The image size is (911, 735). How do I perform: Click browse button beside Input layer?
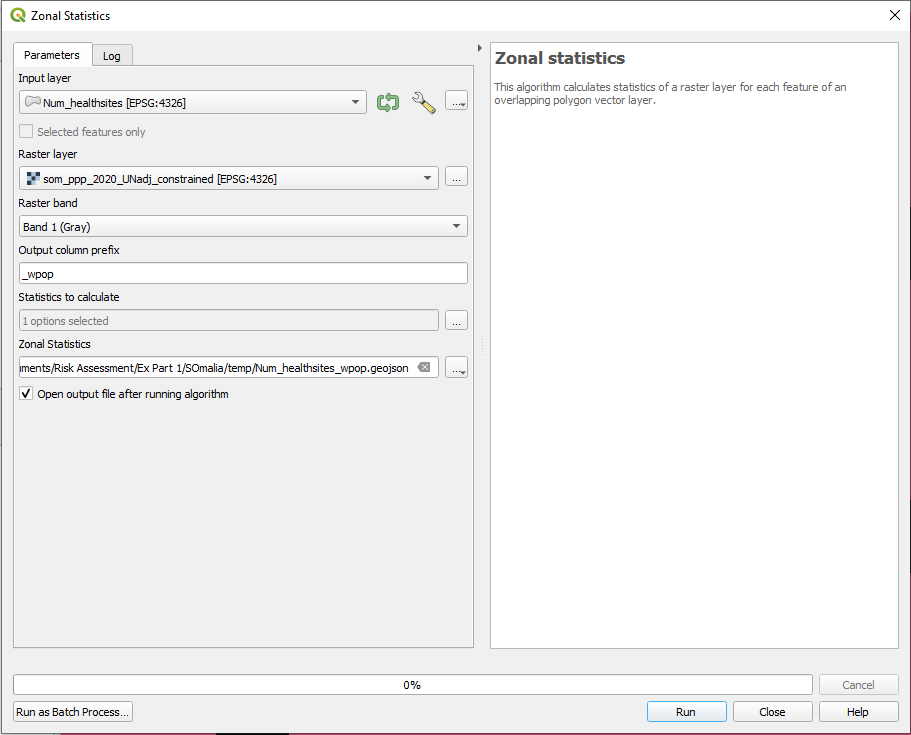pyautogui.click(x=456, y=101)
